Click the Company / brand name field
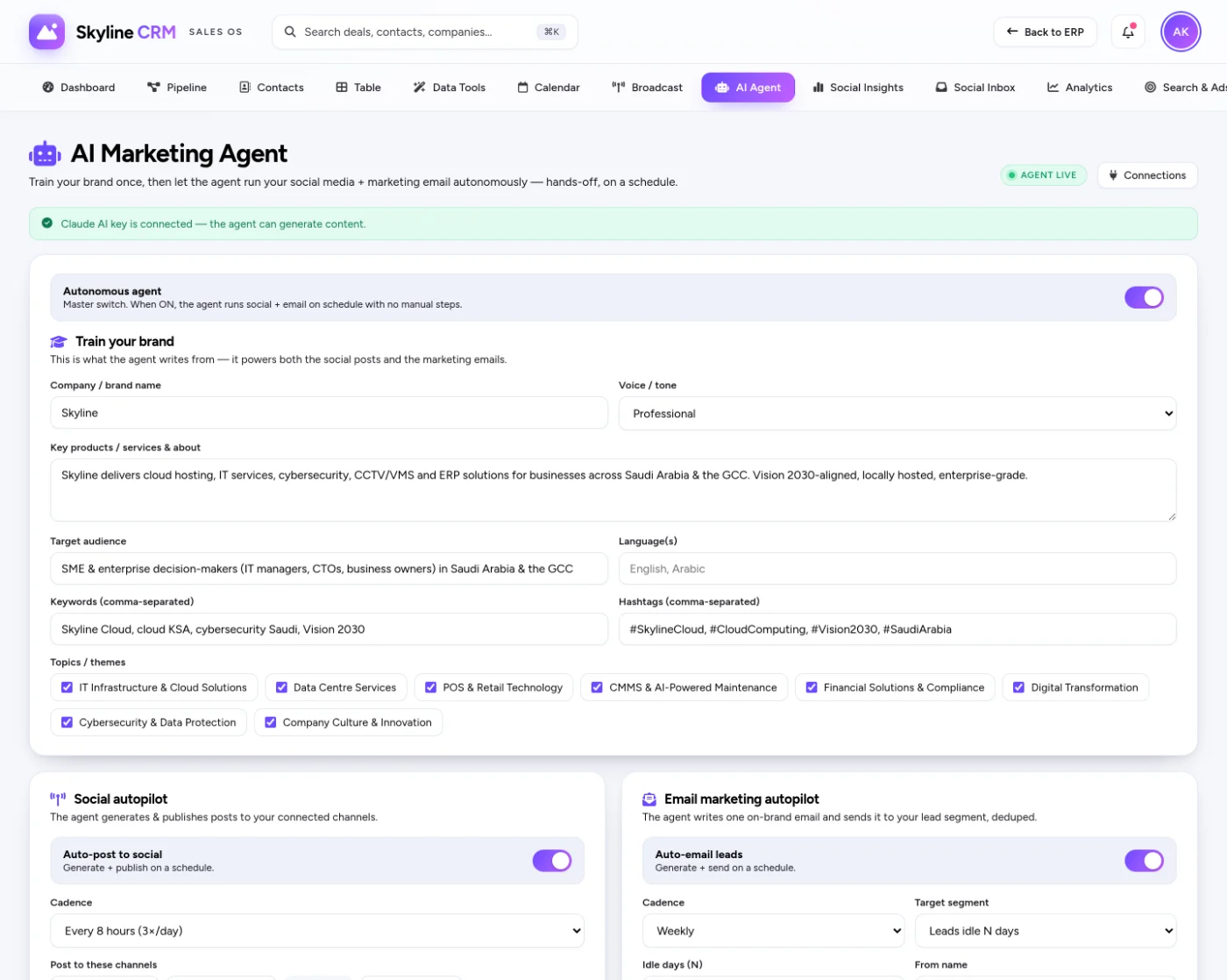Viewport: 1227px width, 980px height. click(329, 413)
